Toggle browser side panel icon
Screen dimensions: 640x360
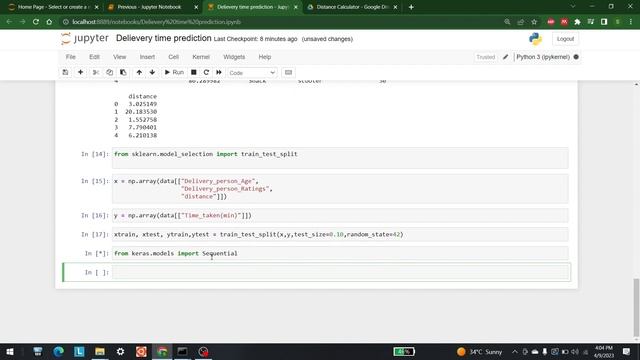tap(604, 22)
